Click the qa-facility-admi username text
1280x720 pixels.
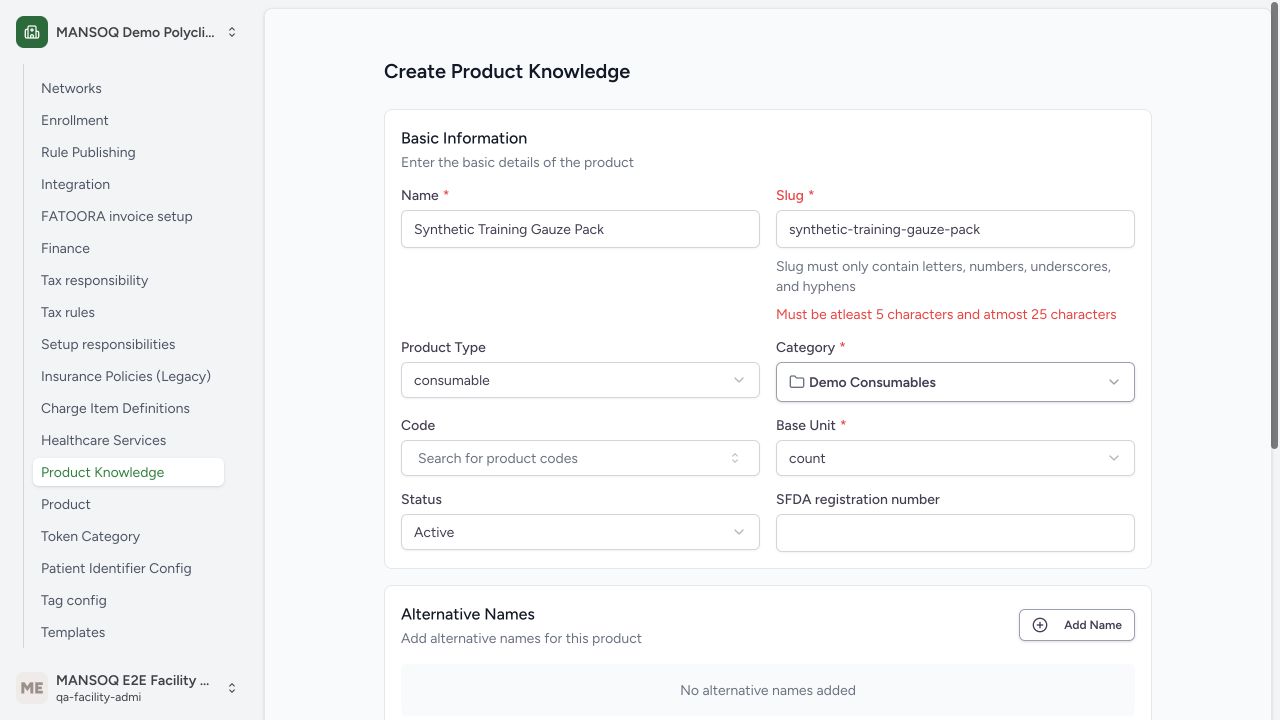99,697
